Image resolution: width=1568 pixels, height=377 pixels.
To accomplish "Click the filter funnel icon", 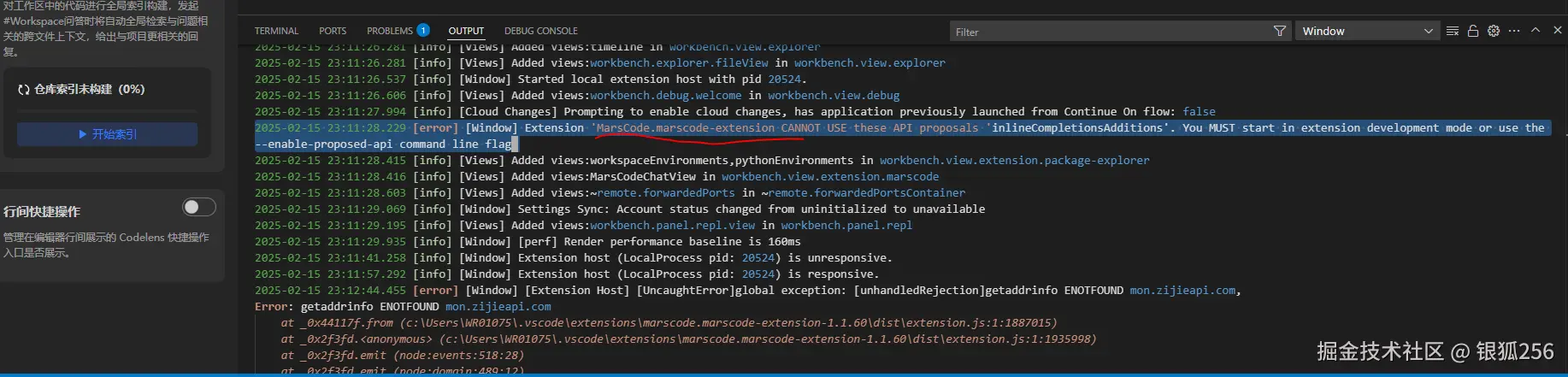I will click(1279, 32).
